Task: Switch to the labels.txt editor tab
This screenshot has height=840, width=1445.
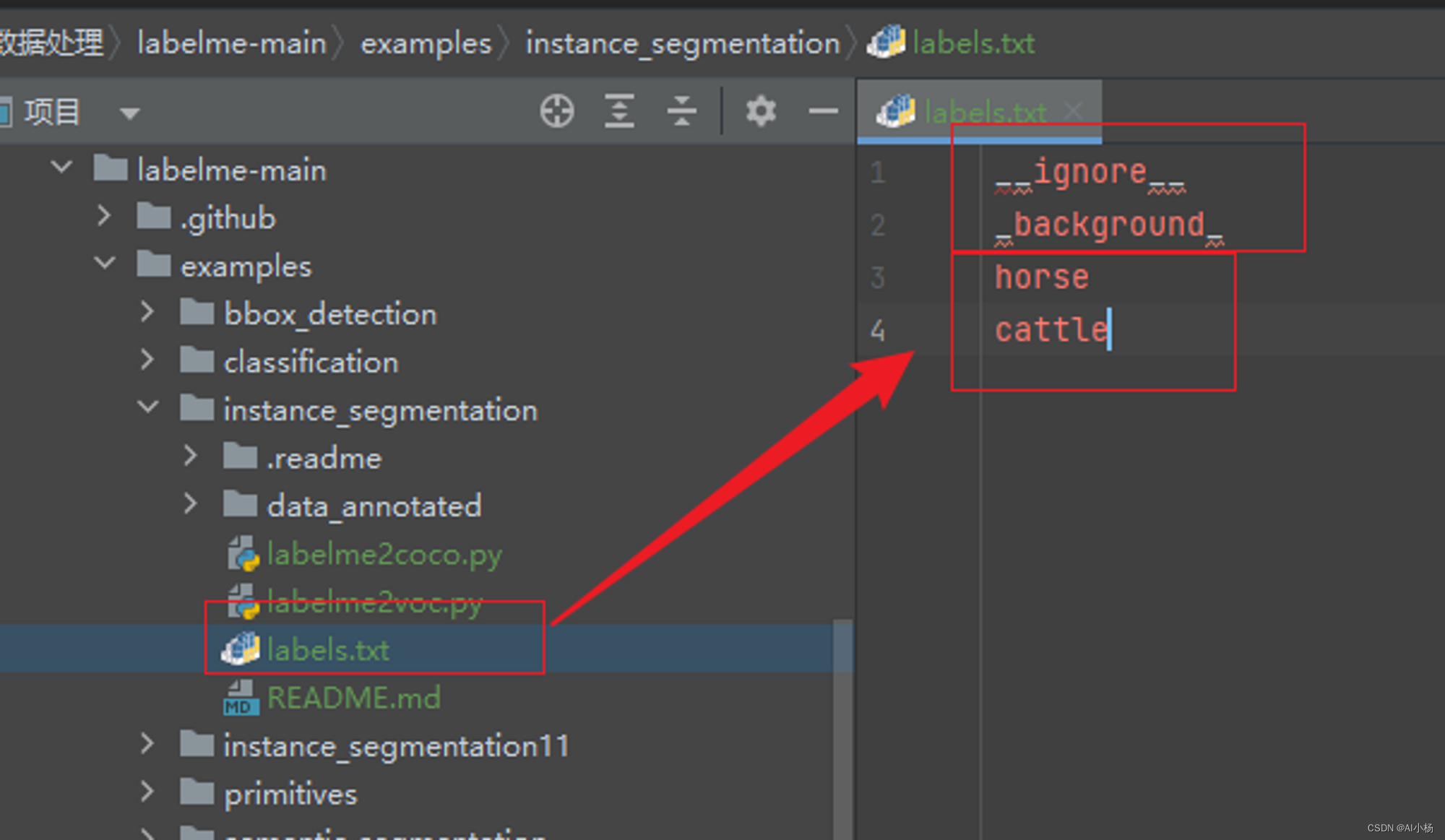Action: coord(983,112)
